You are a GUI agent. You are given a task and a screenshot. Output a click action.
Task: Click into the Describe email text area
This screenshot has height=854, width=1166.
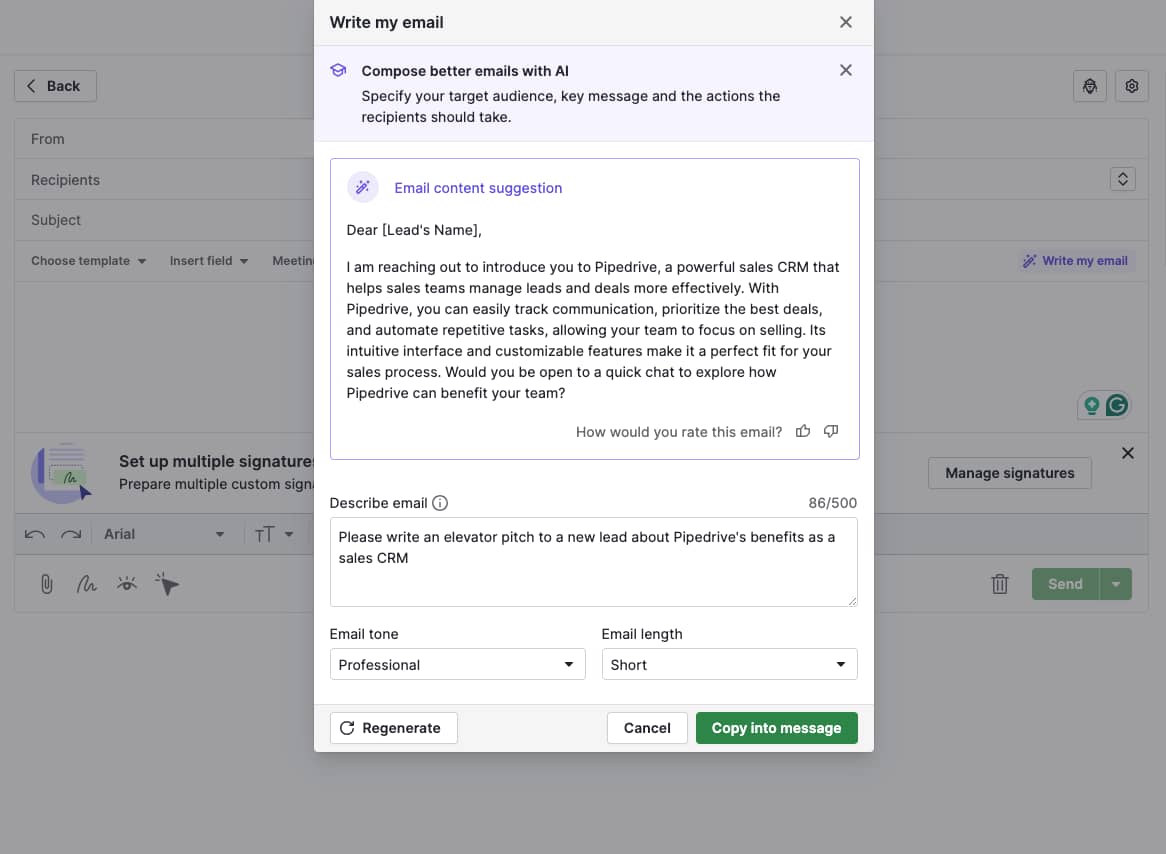pos(593,562)
